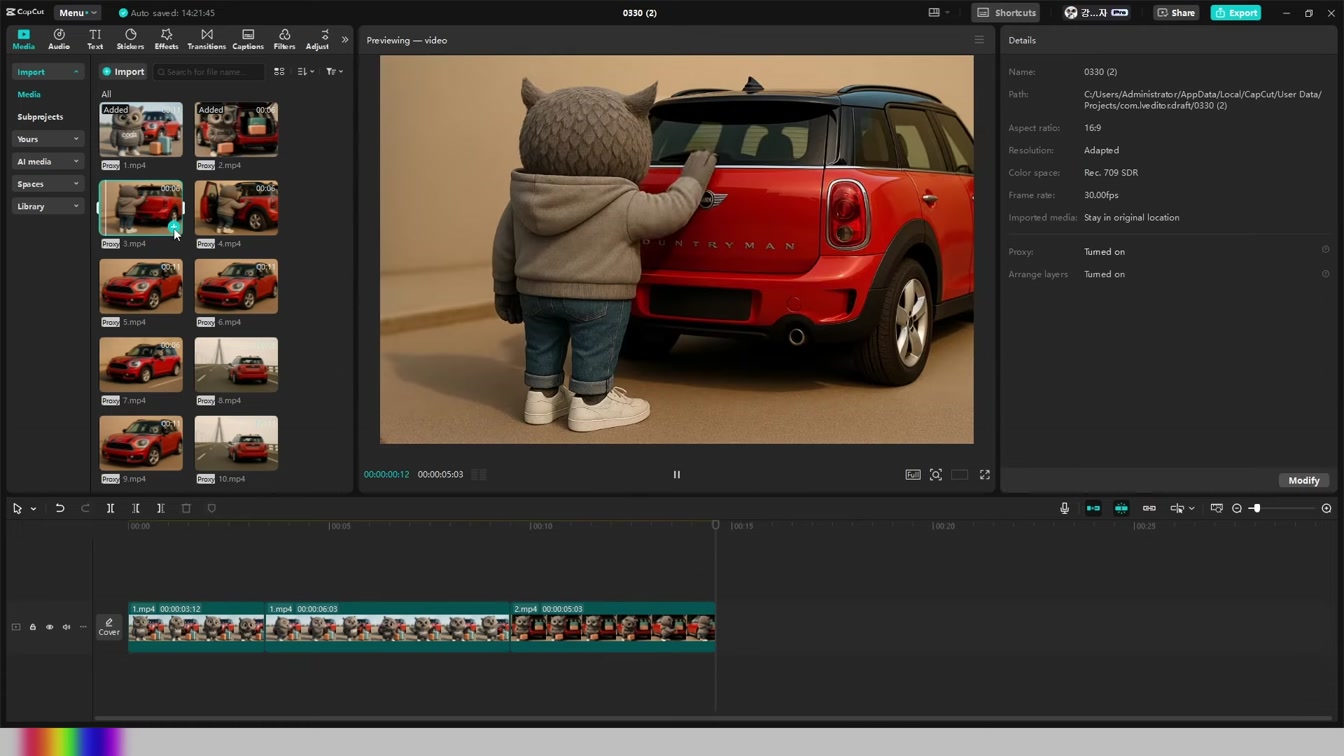The width and height of the screenshot is (1344, 756).
Task: Open the preview panel hamburger menu
Action: [979, 40]
